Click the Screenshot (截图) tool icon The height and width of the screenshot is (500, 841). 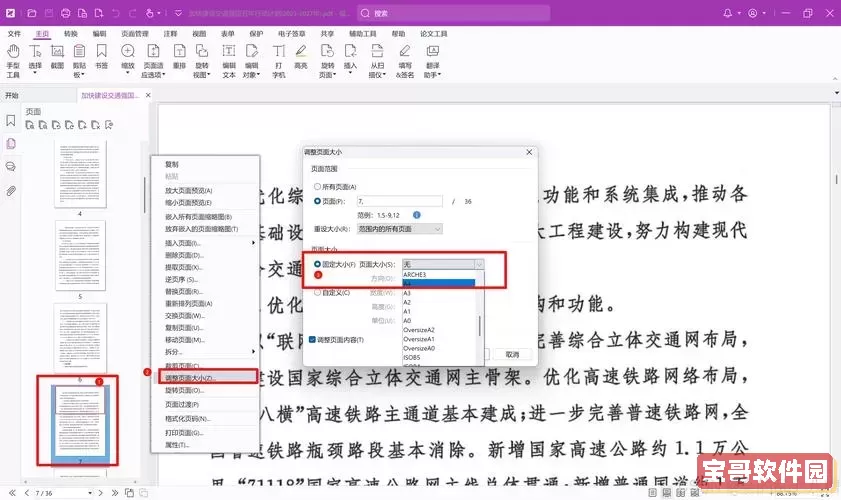point(57,52)
